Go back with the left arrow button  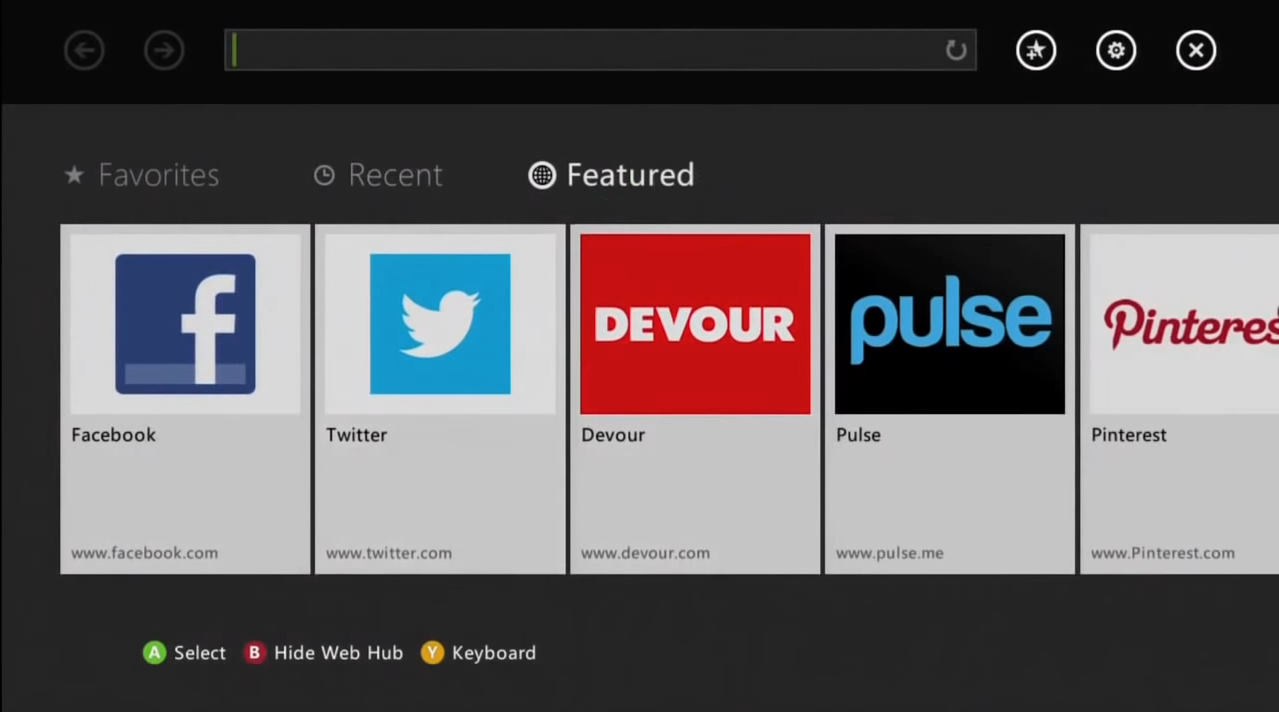coord(84,50)
